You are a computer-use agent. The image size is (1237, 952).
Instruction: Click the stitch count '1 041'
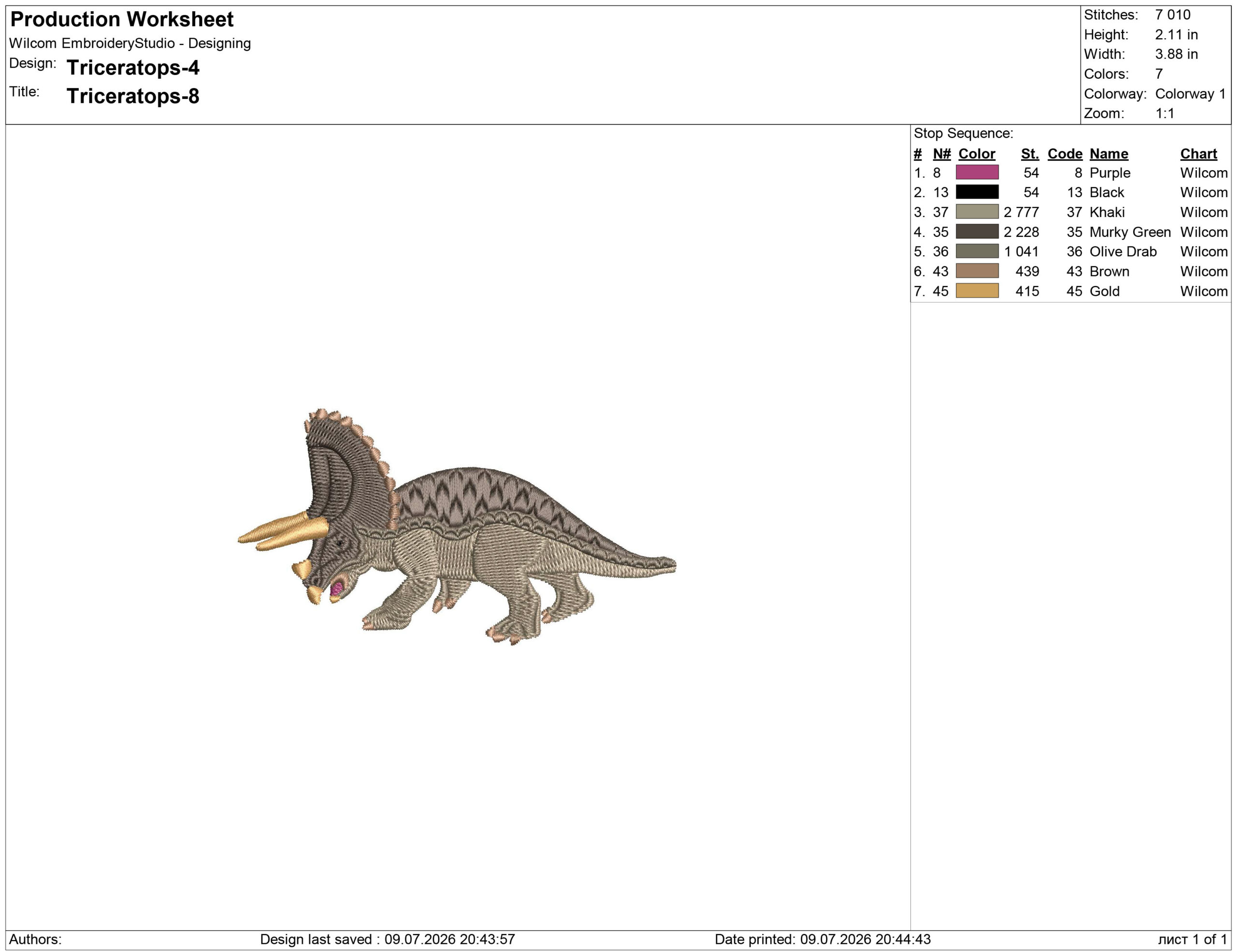pyautogui.click(x=1021, y=251)
